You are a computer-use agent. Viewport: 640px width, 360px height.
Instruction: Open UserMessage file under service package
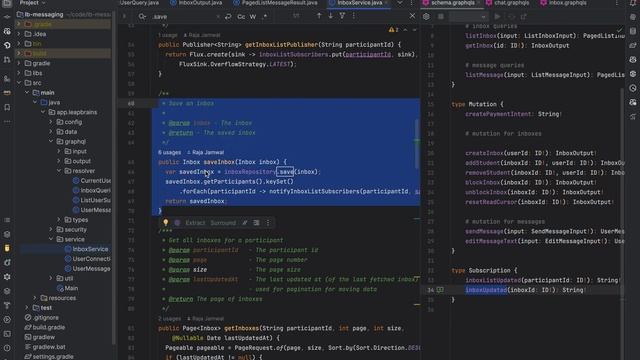point(87,269)
